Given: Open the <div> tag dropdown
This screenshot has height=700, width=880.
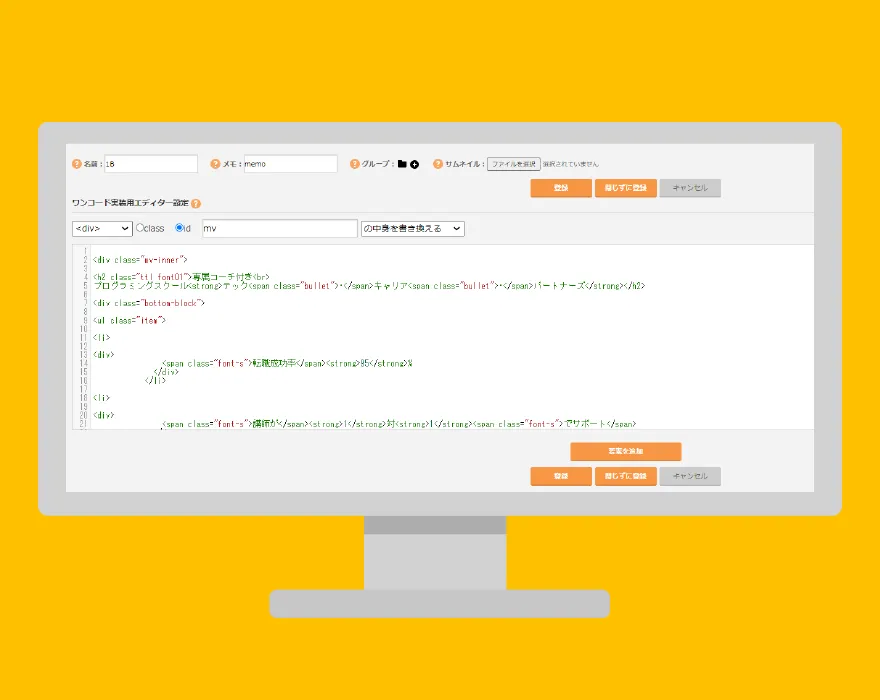Looking at the screenshot, I should pyautogui.click(x=102, y=229).
